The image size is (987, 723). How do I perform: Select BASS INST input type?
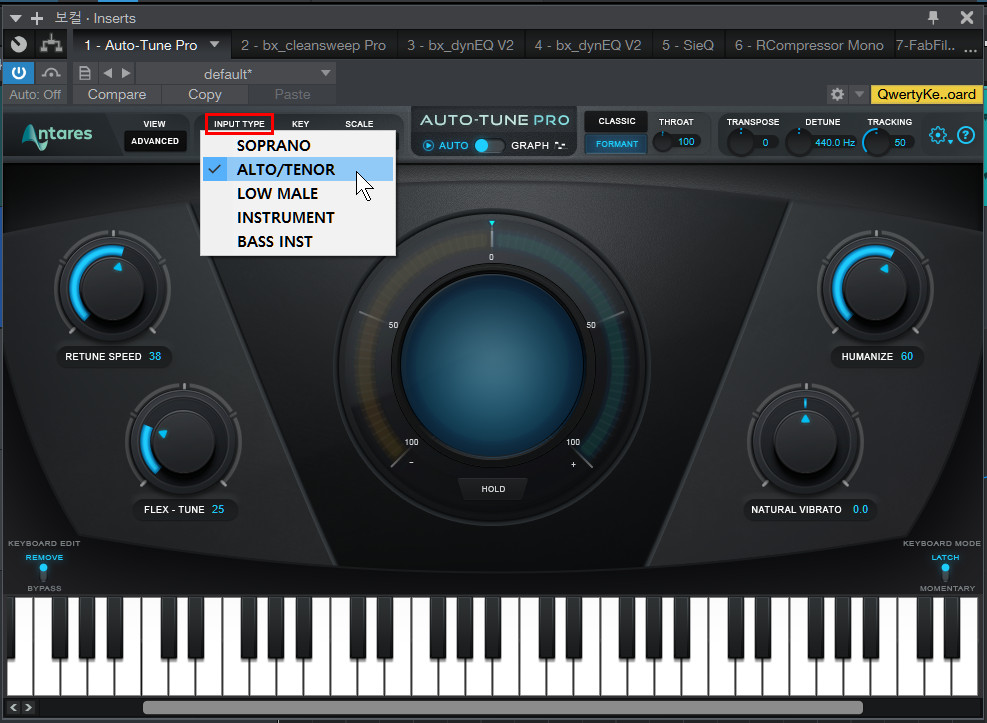[x=298, y=241]
